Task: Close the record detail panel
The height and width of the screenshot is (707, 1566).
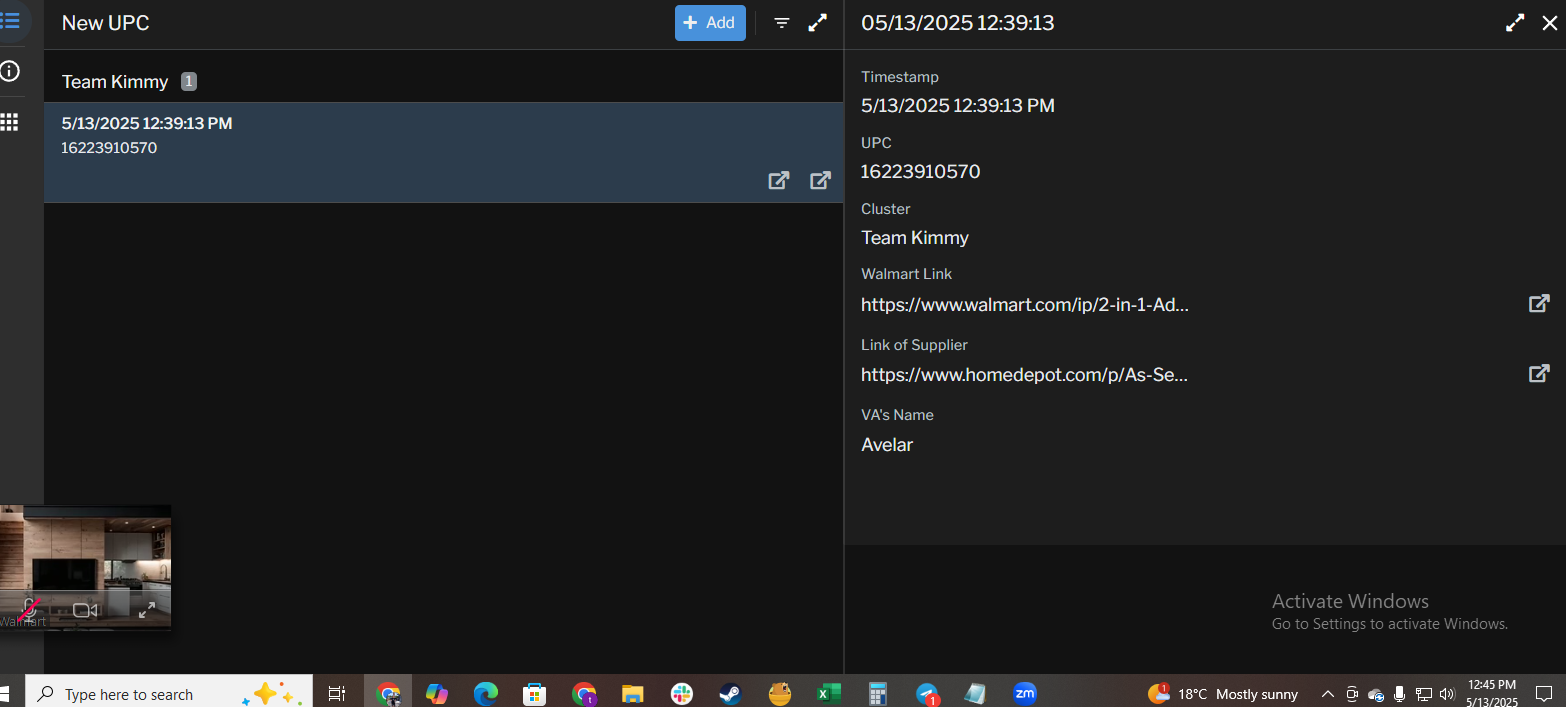Action: (1549, 23)
